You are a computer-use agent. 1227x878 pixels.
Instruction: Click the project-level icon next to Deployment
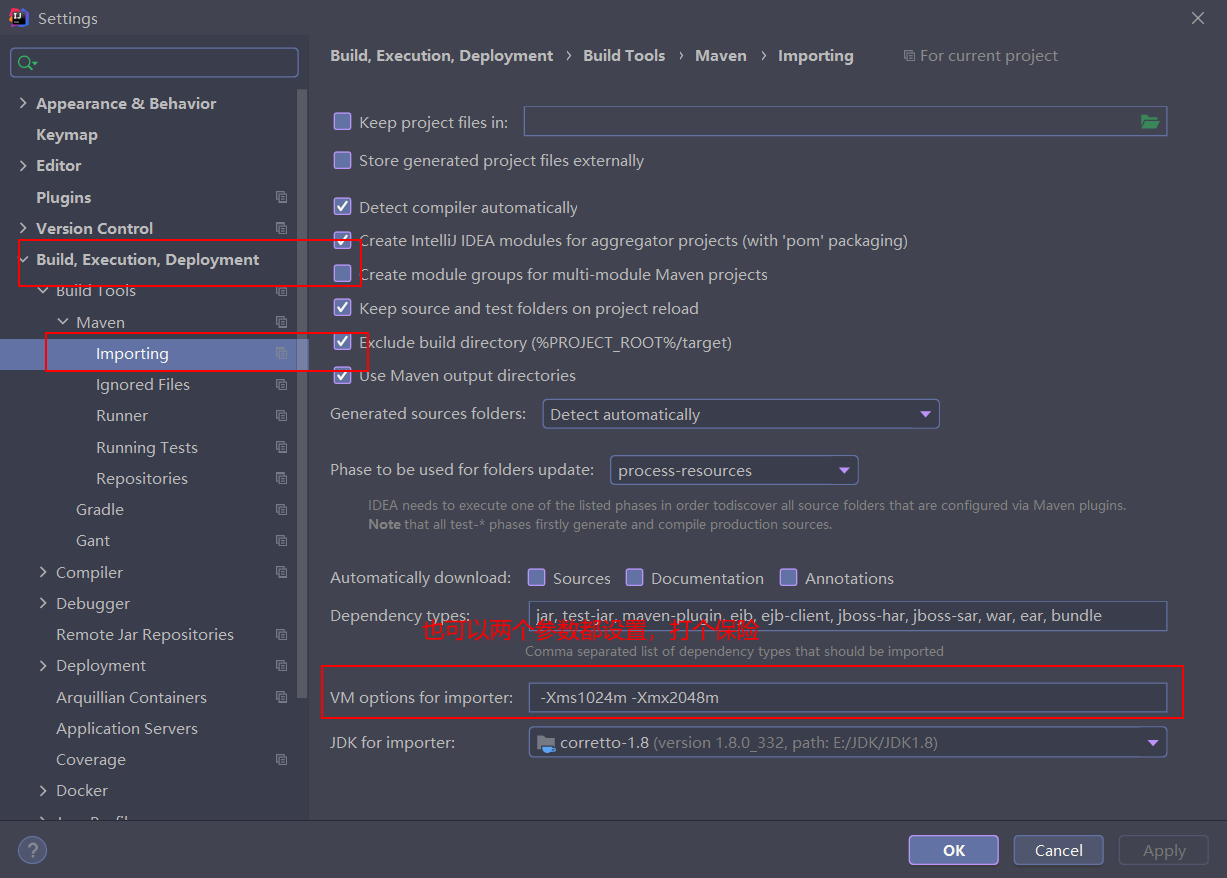281,665
